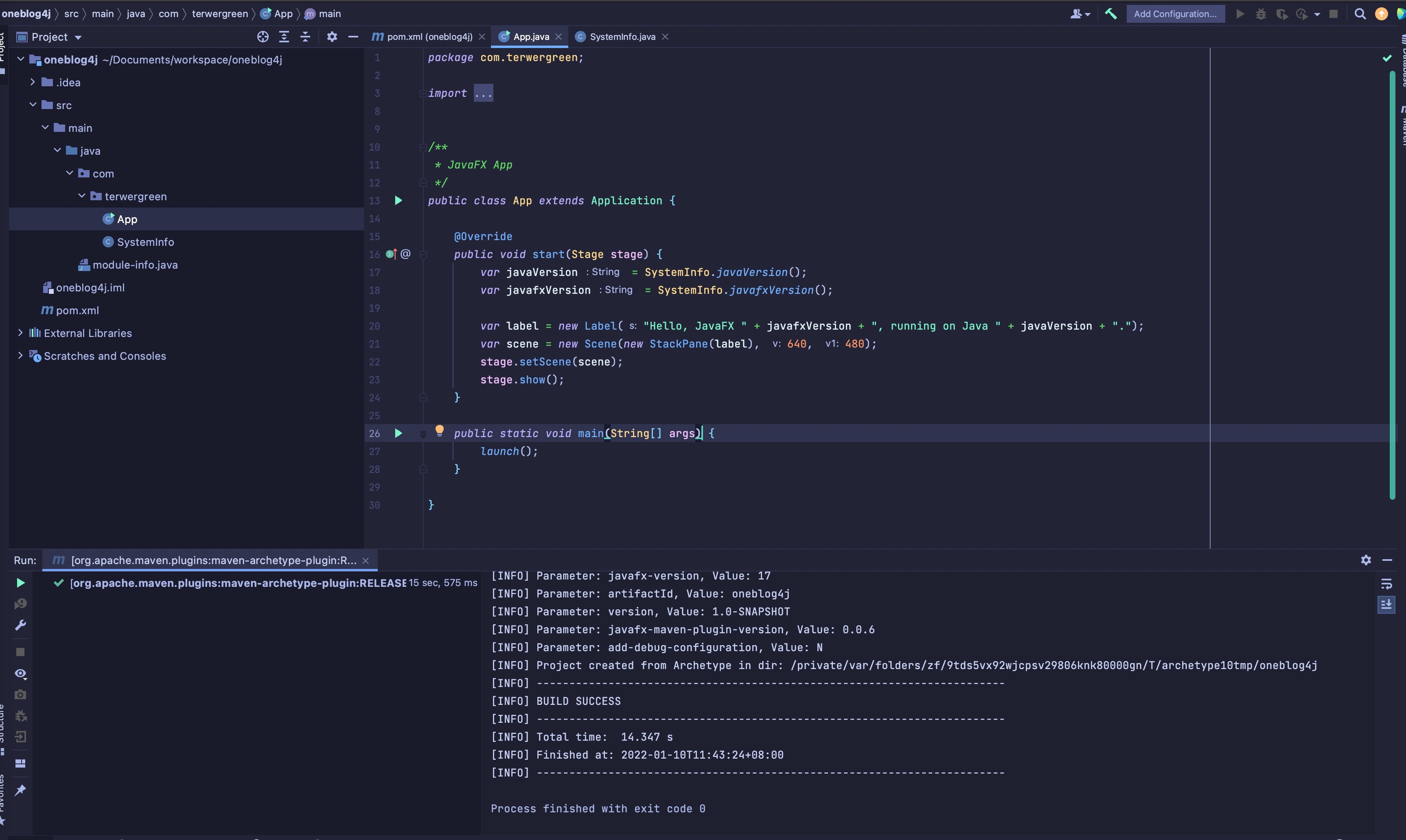The height and width of the screenshot is (840, 1406).
Task: Click the Rerun play icon in Run panel
Action: tap(20, 582)
